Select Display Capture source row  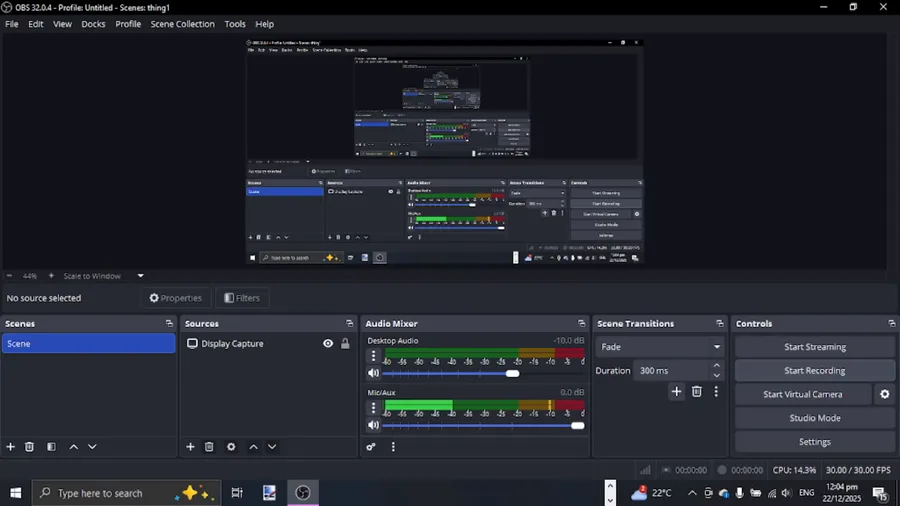click(268, 344)
